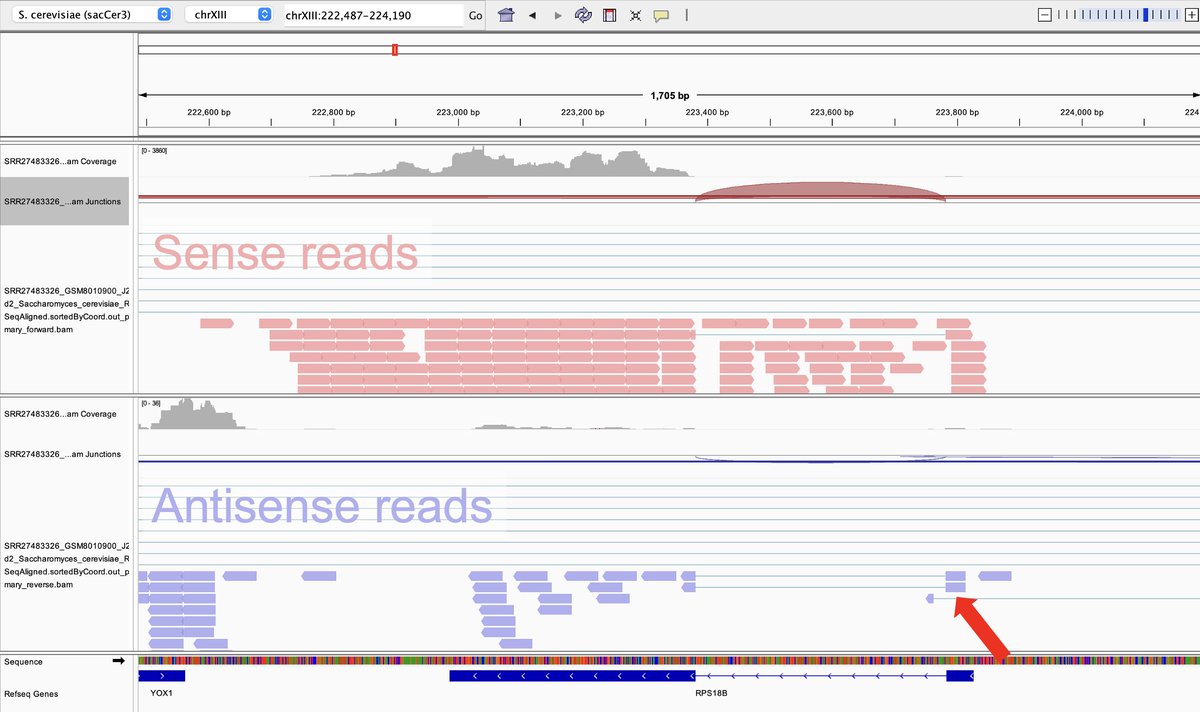
Task: Select the mary_reverse.bam alignment track name
Action: click(66, 564)
